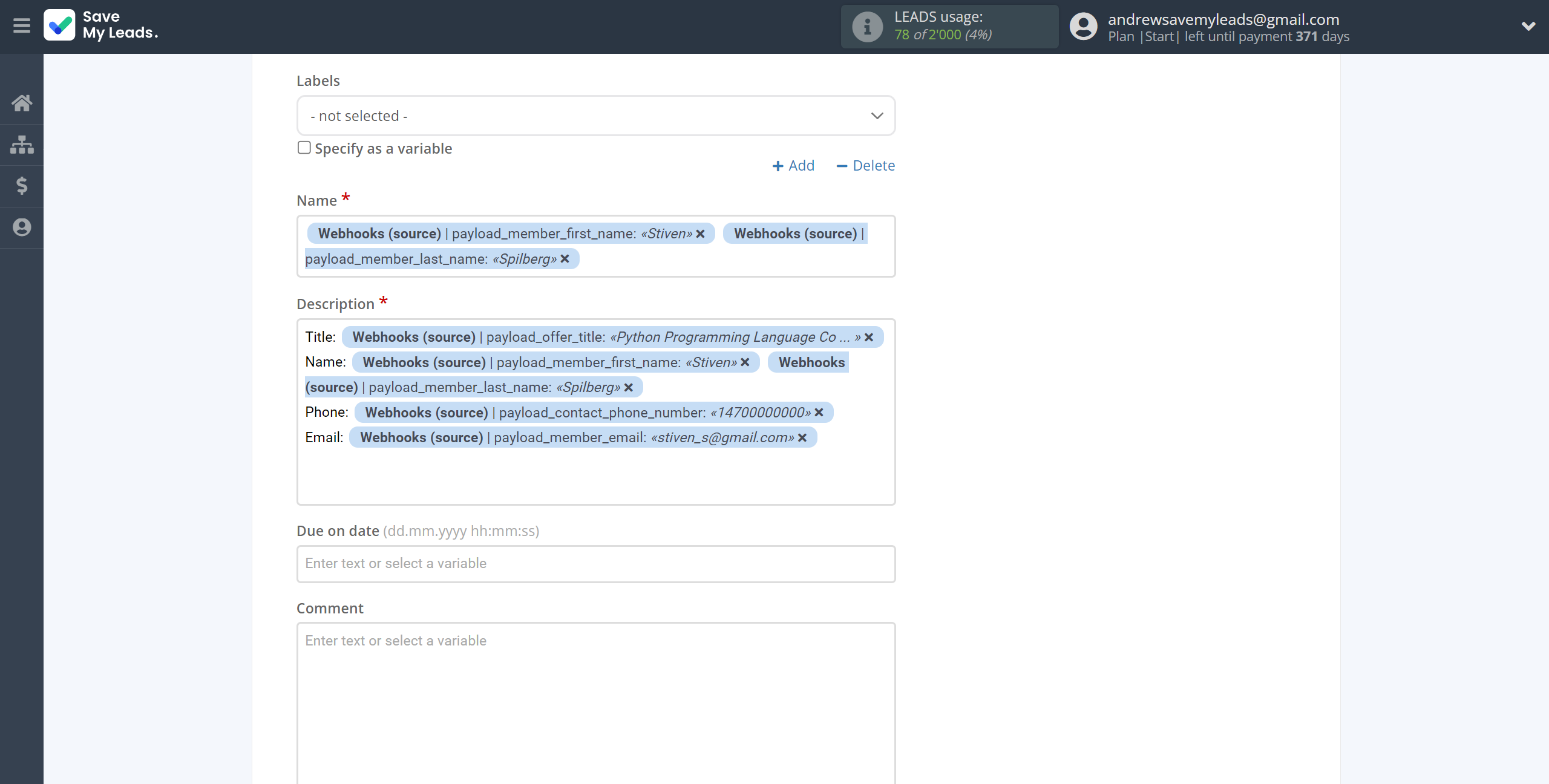Screen dimensions: 1549x784
Task: Remove the payload_offer_title tag from Description
Action: 869,338
